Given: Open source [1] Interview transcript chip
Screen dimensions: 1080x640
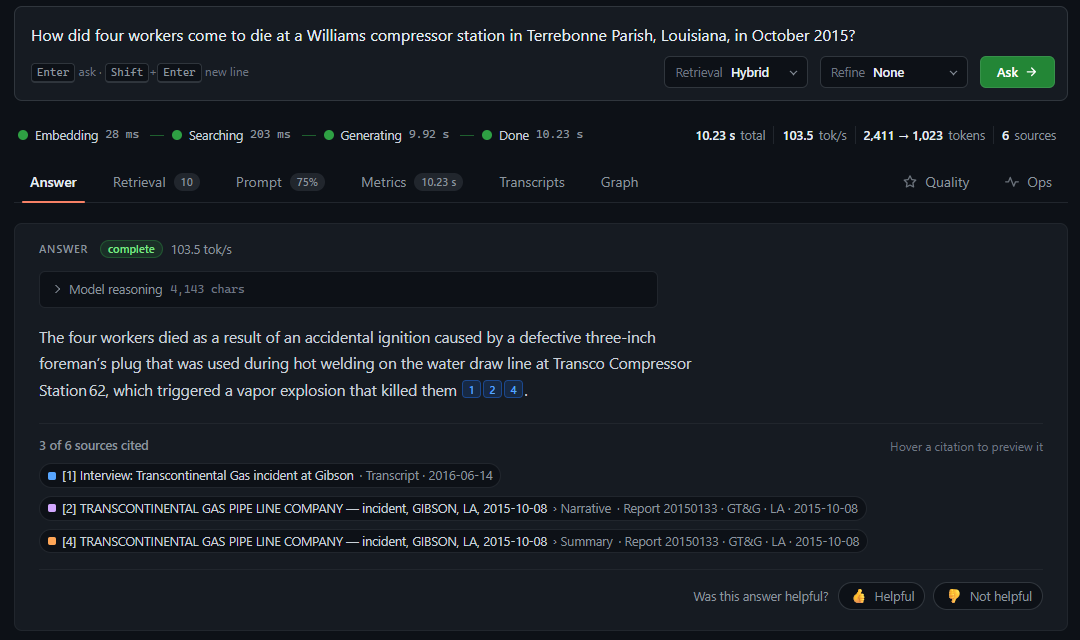Looking at the screenshot, I should point(269,475).
